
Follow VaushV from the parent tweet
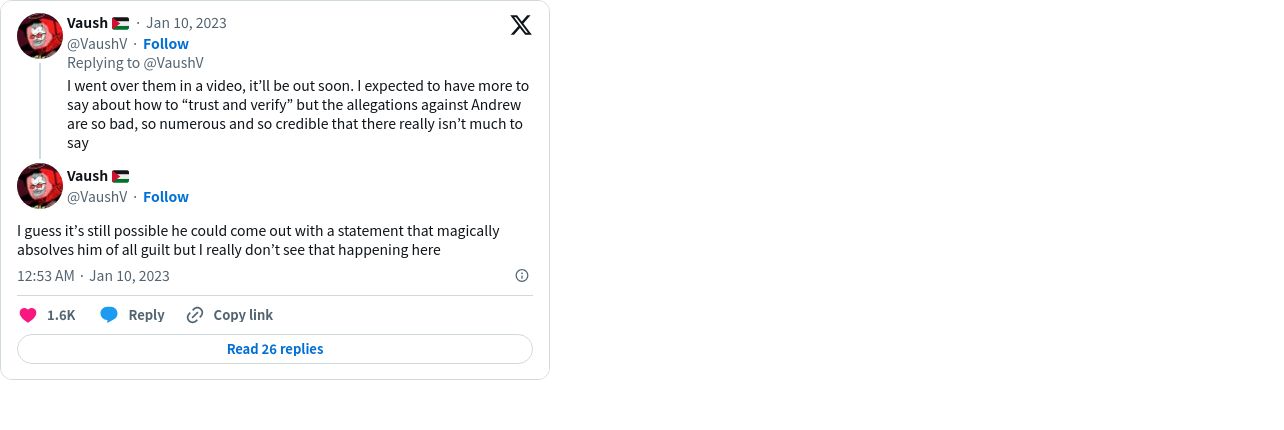tap(166, 44)
